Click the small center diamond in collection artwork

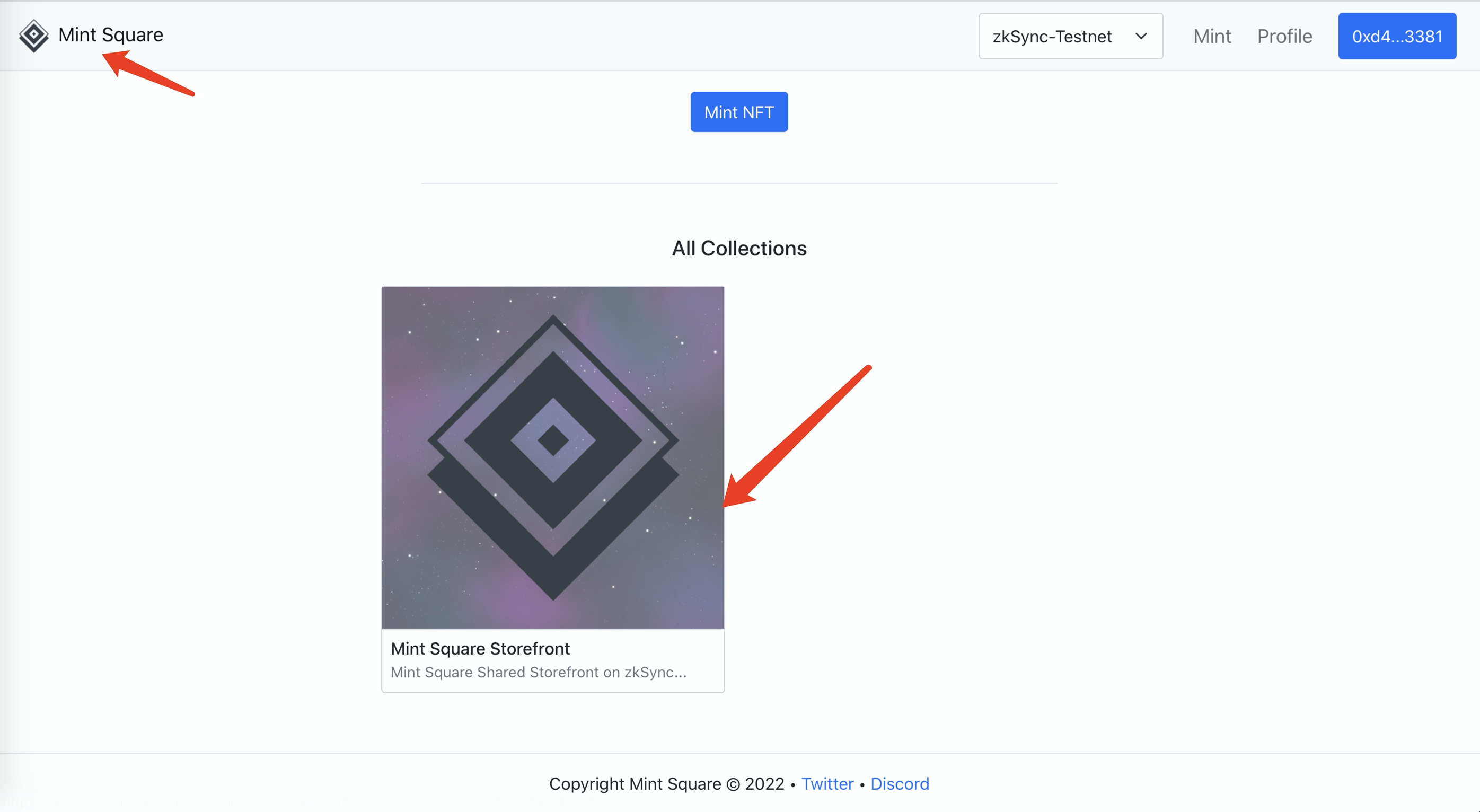tap(553, 440)
